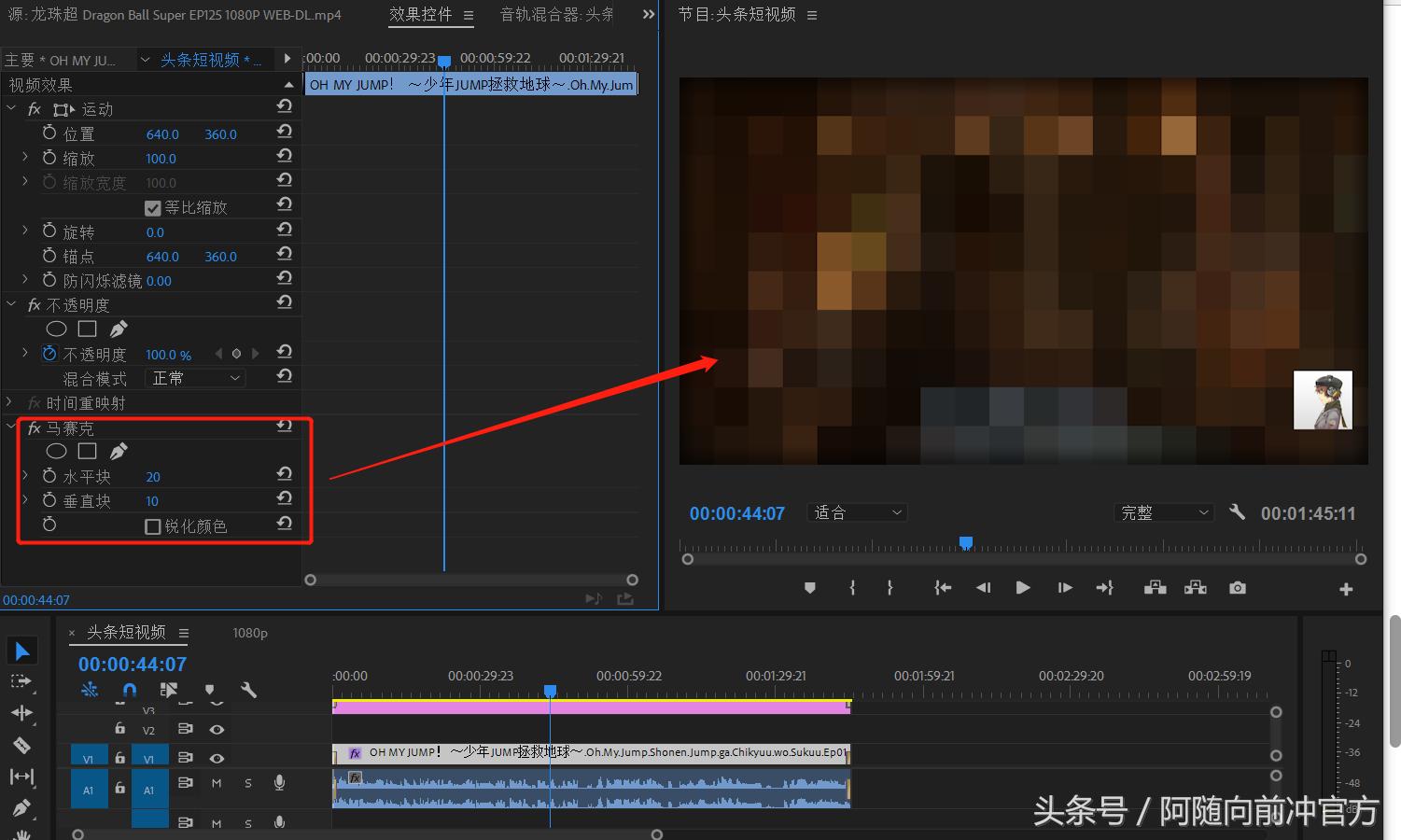Select the Ripple Edit tool
The width and height of the screenshot is (1401, 840).
pyautogui.click(x=22, y=711)
